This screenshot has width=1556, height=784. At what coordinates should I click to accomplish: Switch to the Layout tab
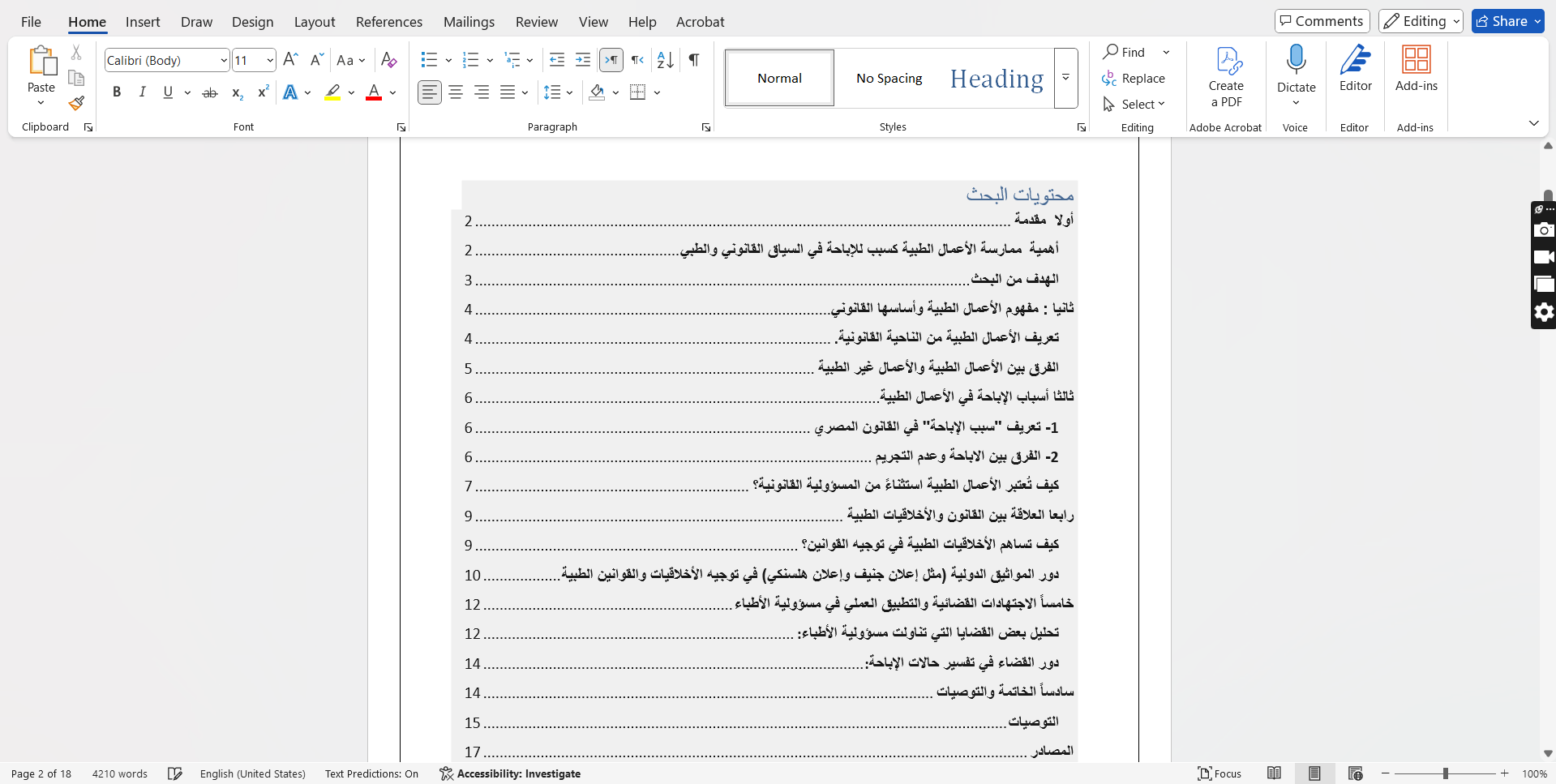point(315,22)
